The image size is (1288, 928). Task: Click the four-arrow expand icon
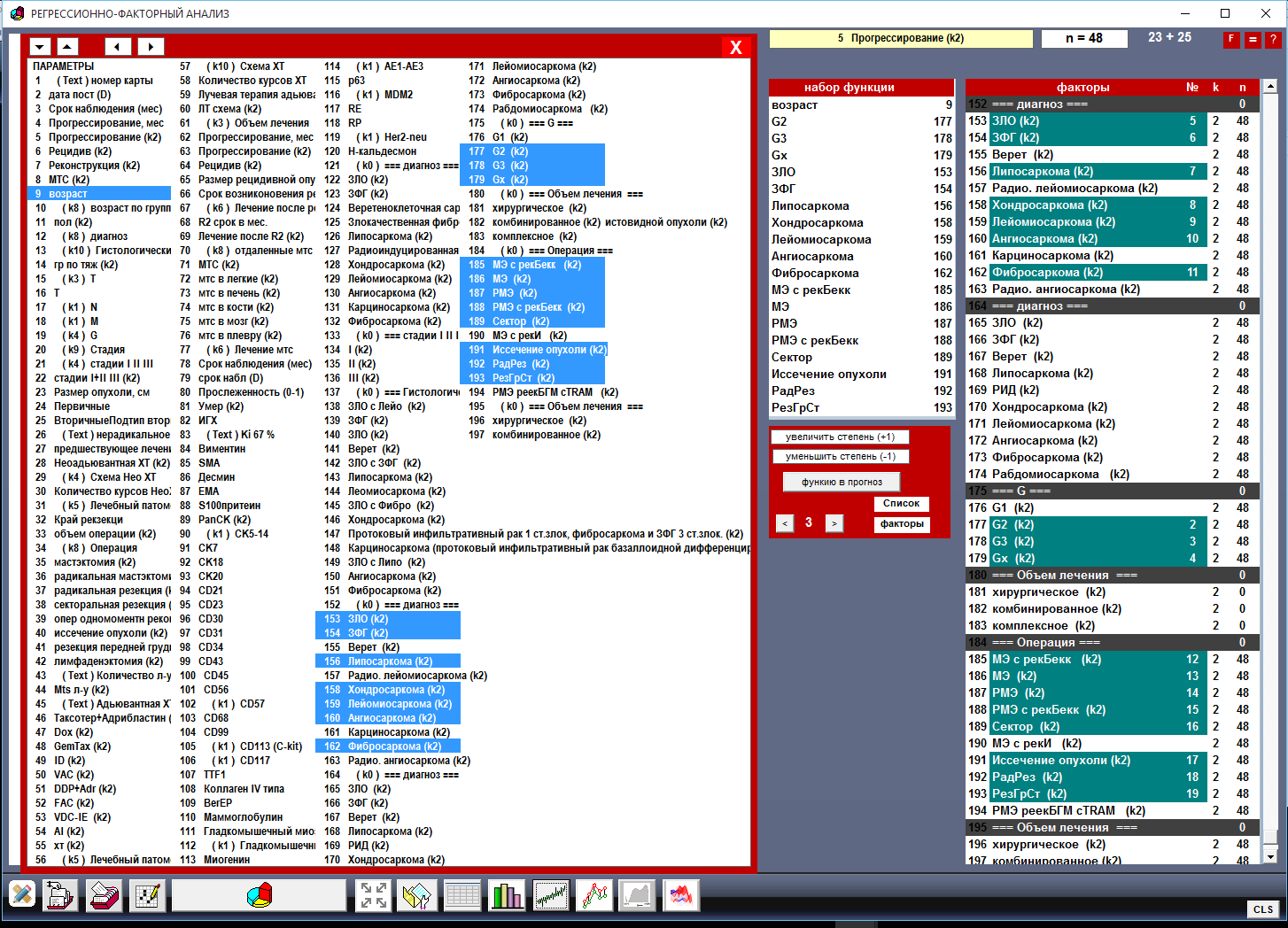tap(374, 895)
